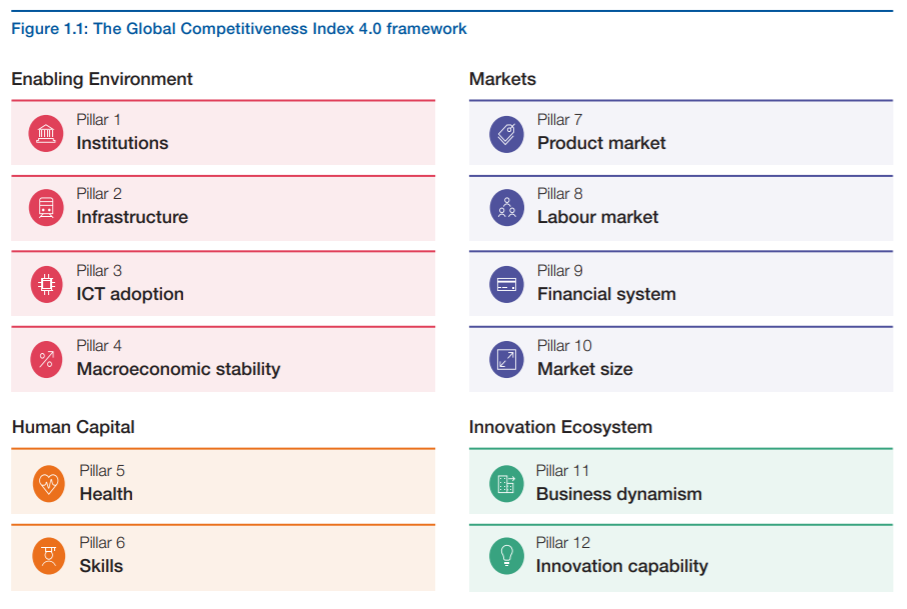Click the Business dynamism building icon
The width and height of the screenshot is (907, 609).
[x=506, y=484]
